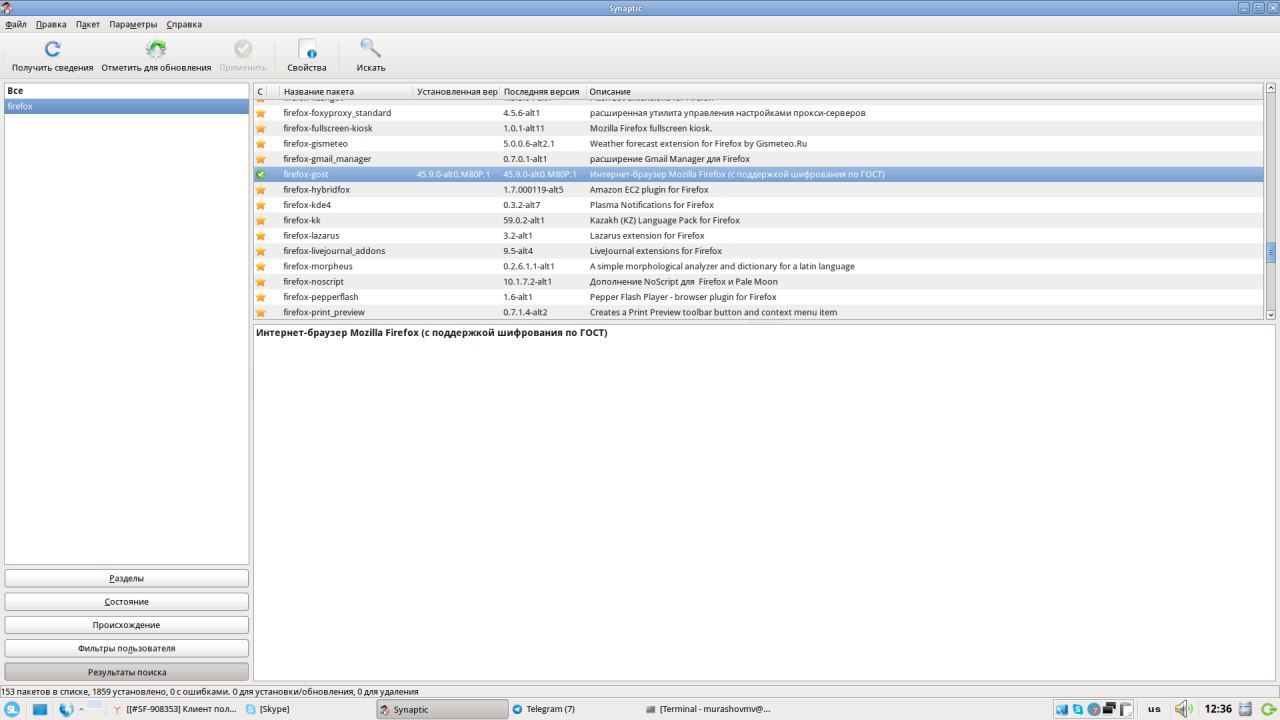Sort by Установленная версия column header

point(456,91)
